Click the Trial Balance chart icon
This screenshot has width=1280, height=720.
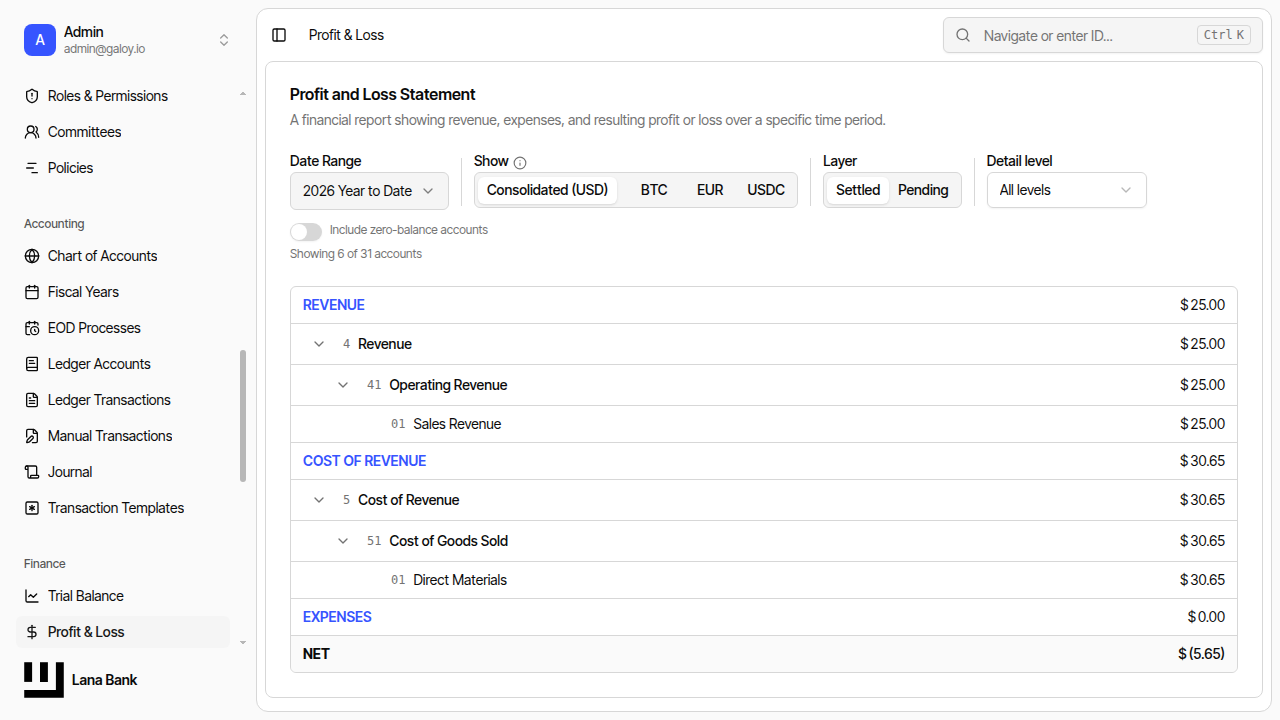pyautogui.click(x=32, y=596)
